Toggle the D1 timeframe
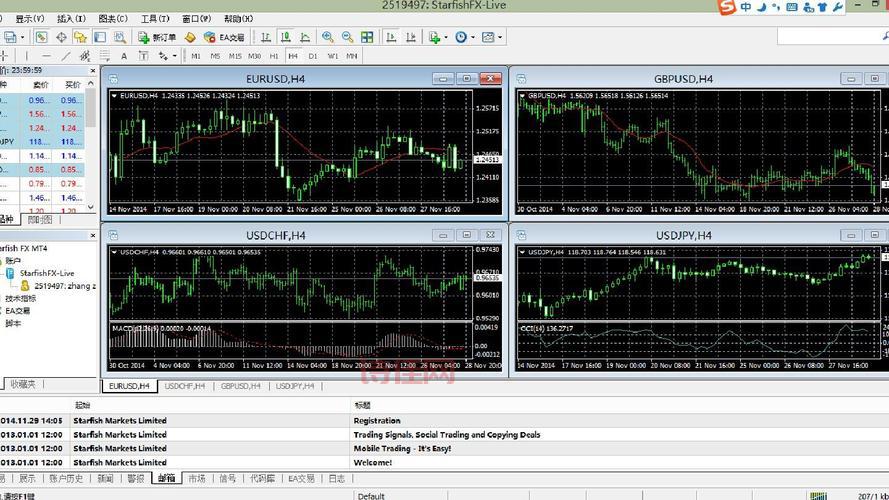This screenshot has height=500, width=889. (313, 56)
